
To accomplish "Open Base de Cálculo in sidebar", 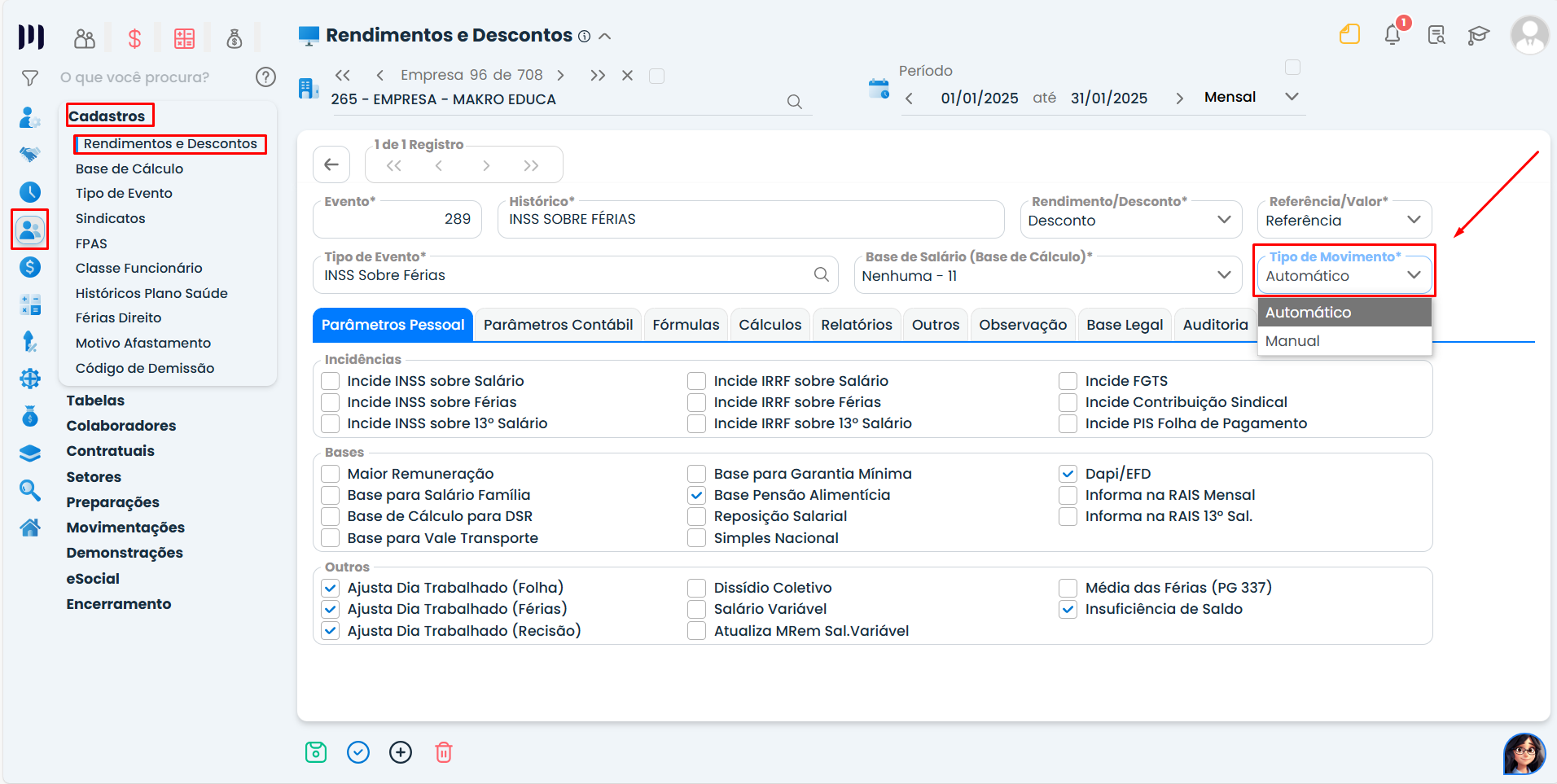I will coord(129,169).
